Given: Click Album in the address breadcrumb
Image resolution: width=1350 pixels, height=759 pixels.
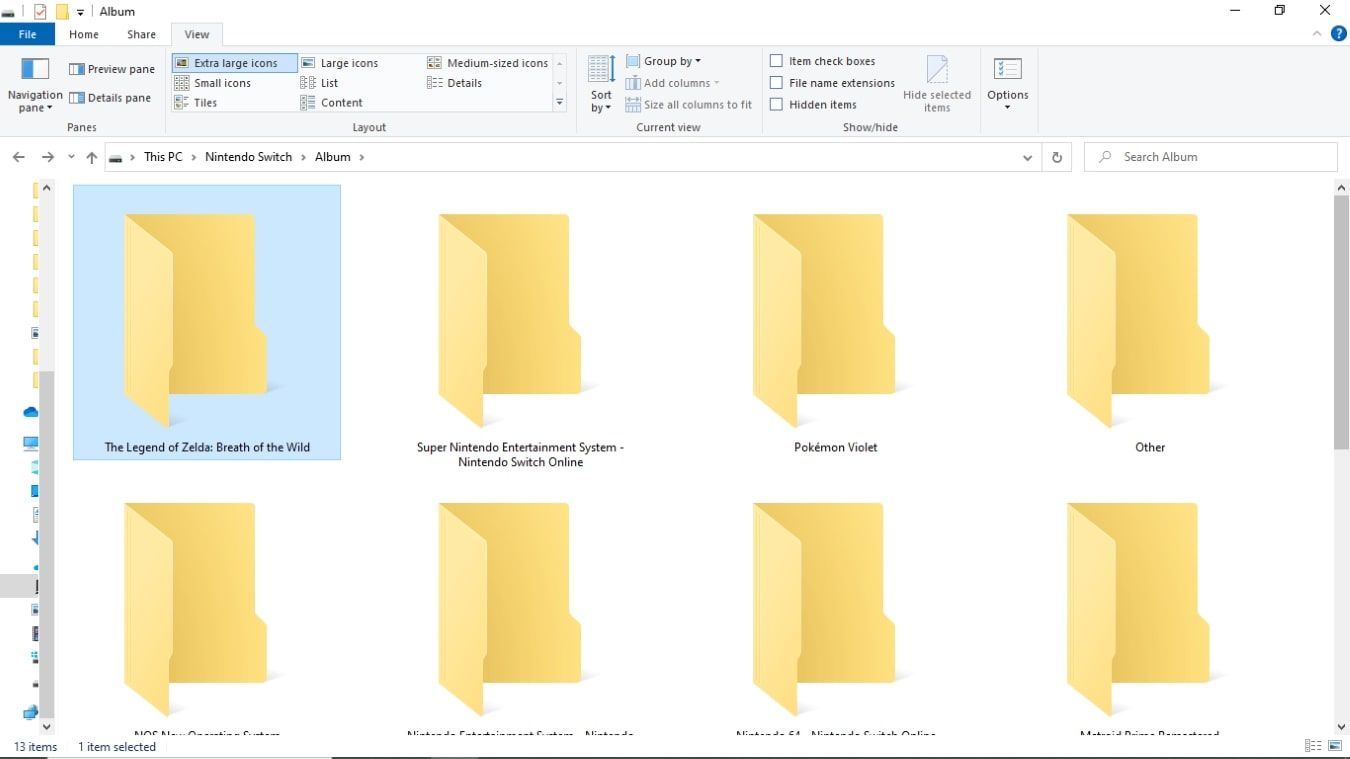Looking at the screenshot, I should click(x=333, y=157).
